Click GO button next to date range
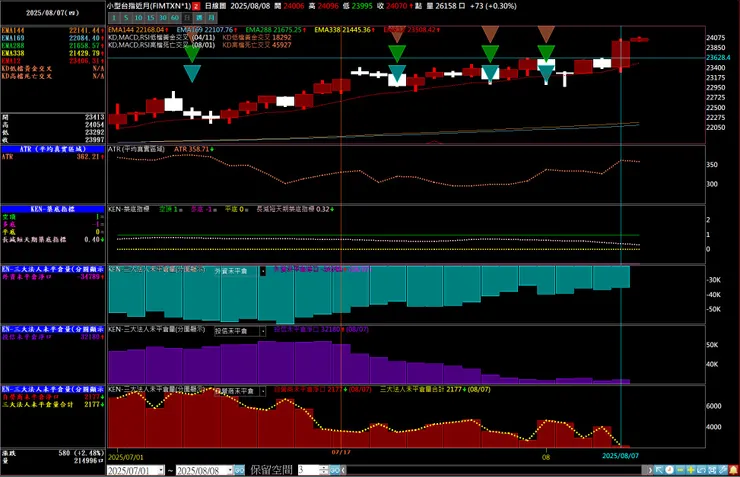 tap(239, 470)
